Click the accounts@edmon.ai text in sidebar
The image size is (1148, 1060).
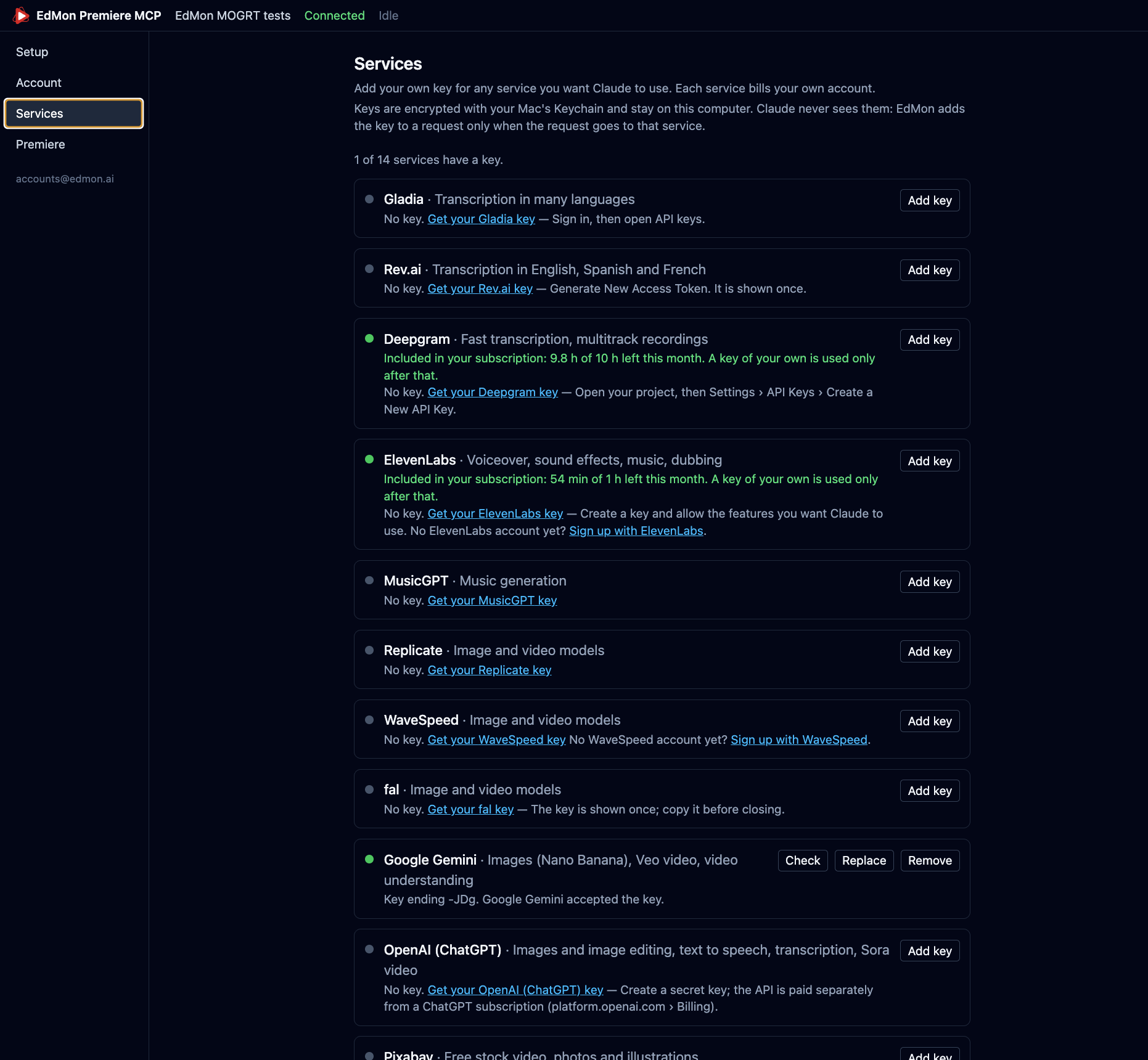coord(65,179)
